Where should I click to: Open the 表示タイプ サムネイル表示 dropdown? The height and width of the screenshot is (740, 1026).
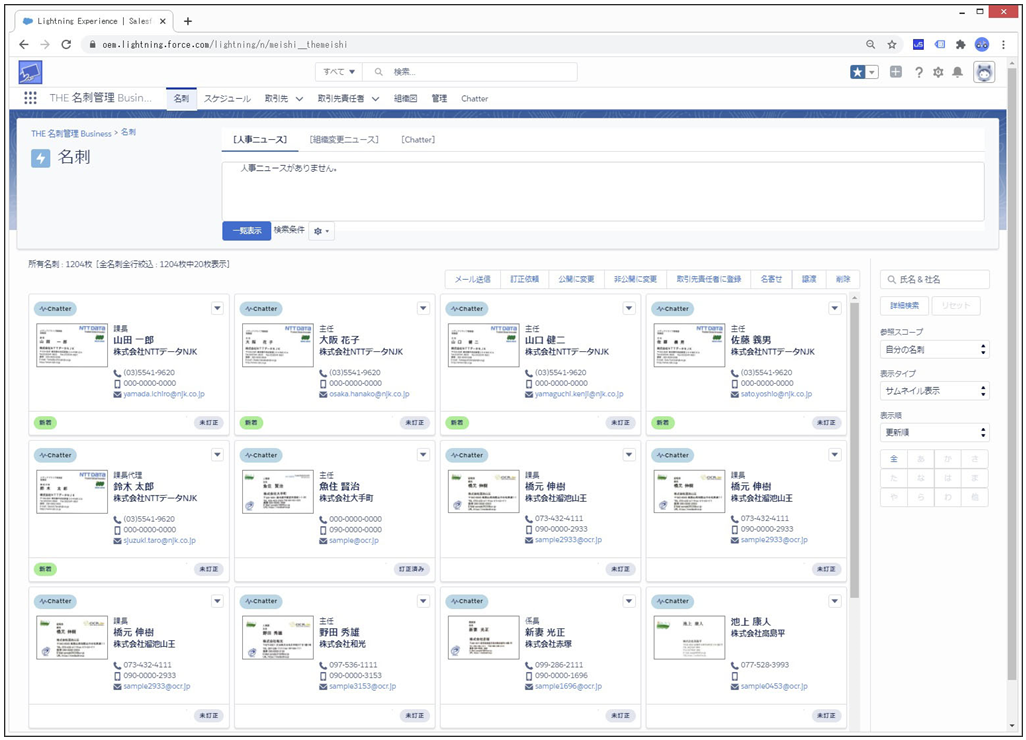pos(934,391)
